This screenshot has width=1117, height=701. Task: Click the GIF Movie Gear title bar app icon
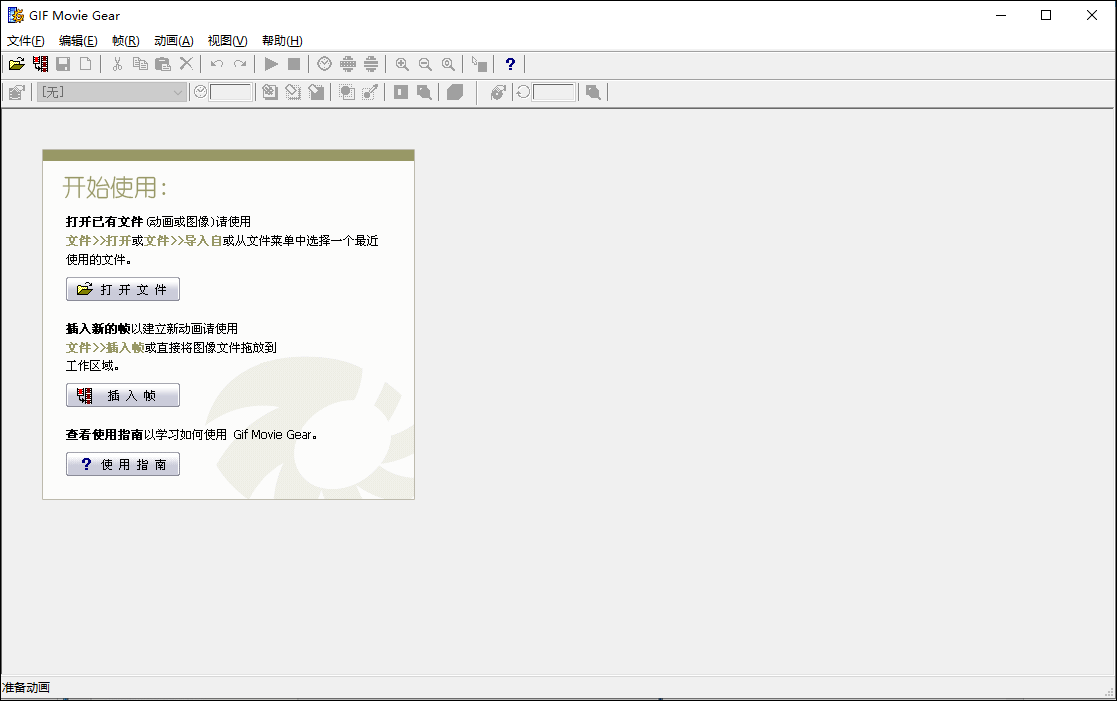pyautogui.click(x=16, y=15)
